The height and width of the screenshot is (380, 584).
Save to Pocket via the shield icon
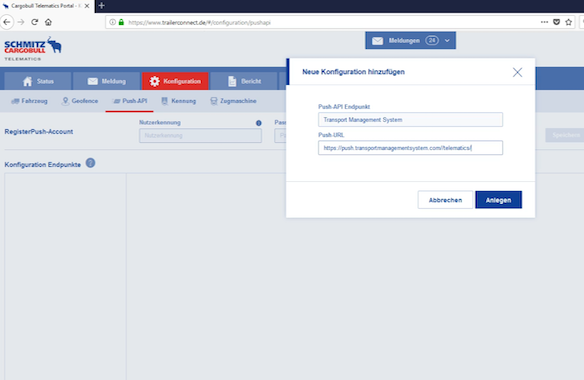pos(556,22)
